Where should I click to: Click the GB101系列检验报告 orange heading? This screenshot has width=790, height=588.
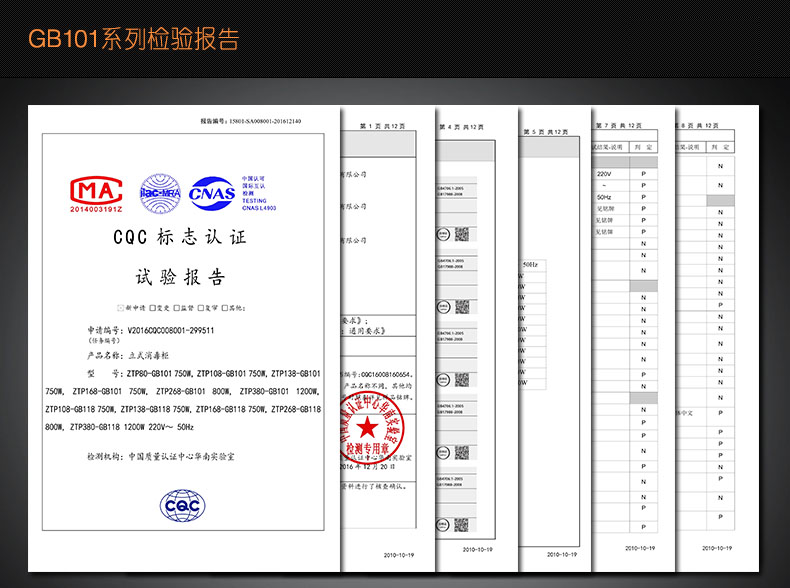tap(133, 39)
